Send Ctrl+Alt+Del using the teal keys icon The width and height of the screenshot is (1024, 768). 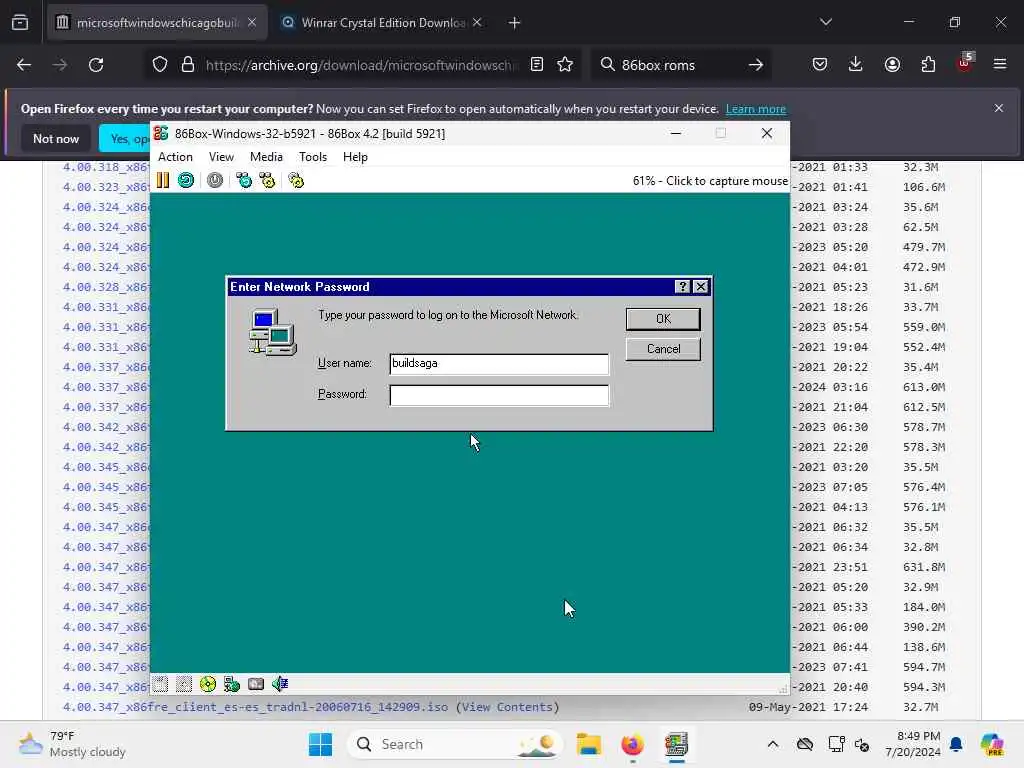244,180
